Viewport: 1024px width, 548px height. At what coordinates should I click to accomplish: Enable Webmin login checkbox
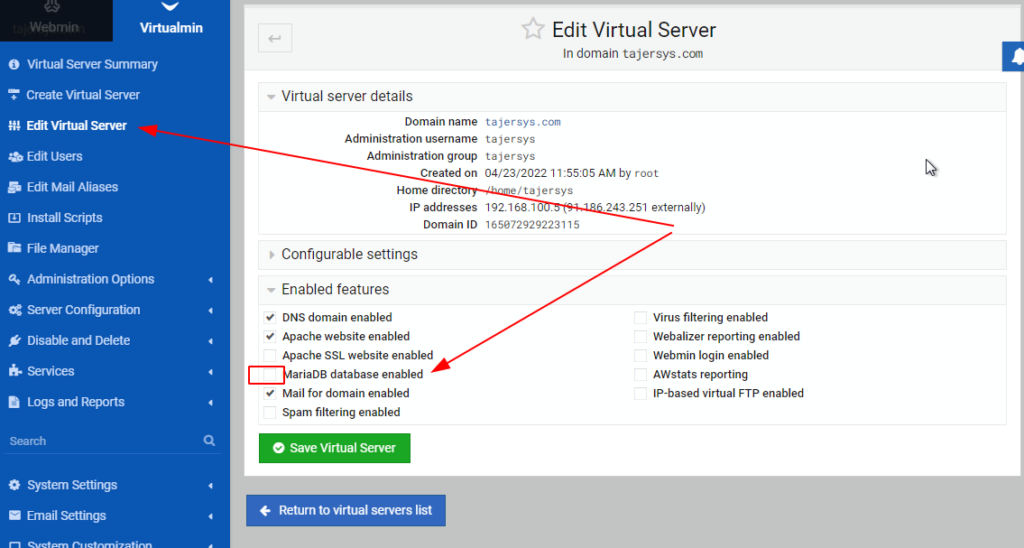pos(641,355)
